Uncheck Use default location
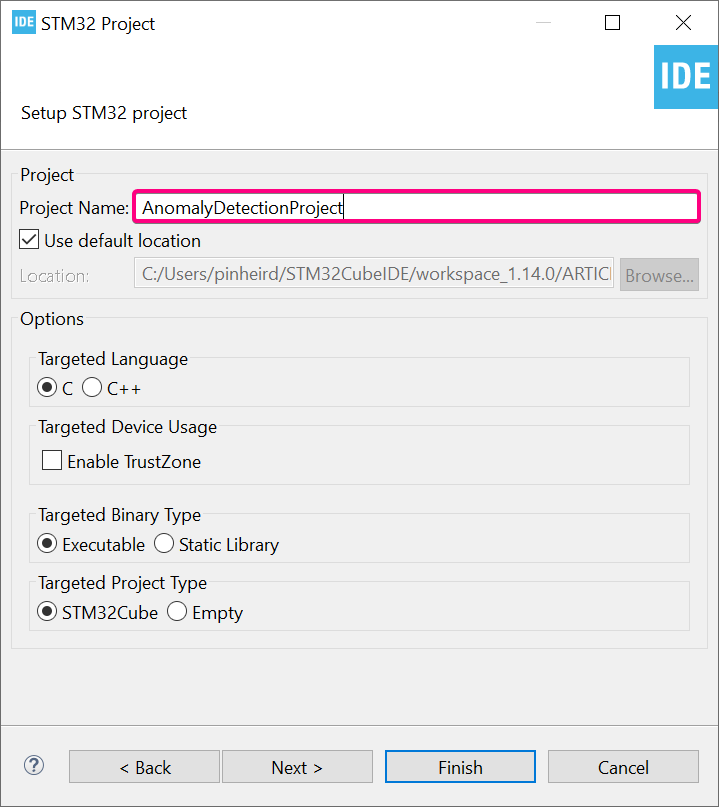Viewport: 719px width, 807px height. [x=29, y=241]
